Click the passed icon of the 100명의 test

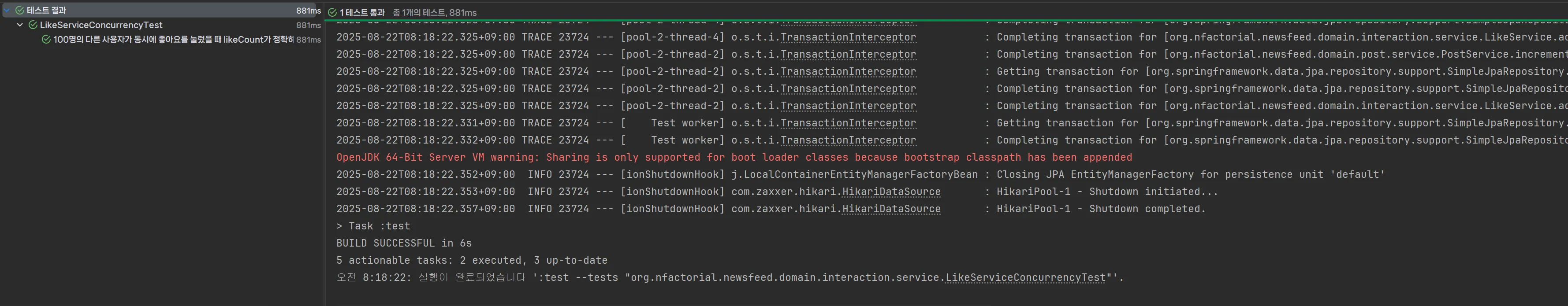[46, 40]
